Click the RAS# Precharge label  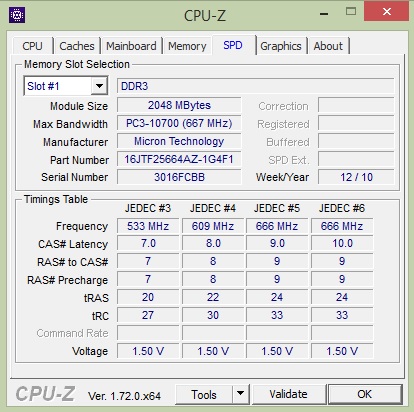tap(67, 280)
